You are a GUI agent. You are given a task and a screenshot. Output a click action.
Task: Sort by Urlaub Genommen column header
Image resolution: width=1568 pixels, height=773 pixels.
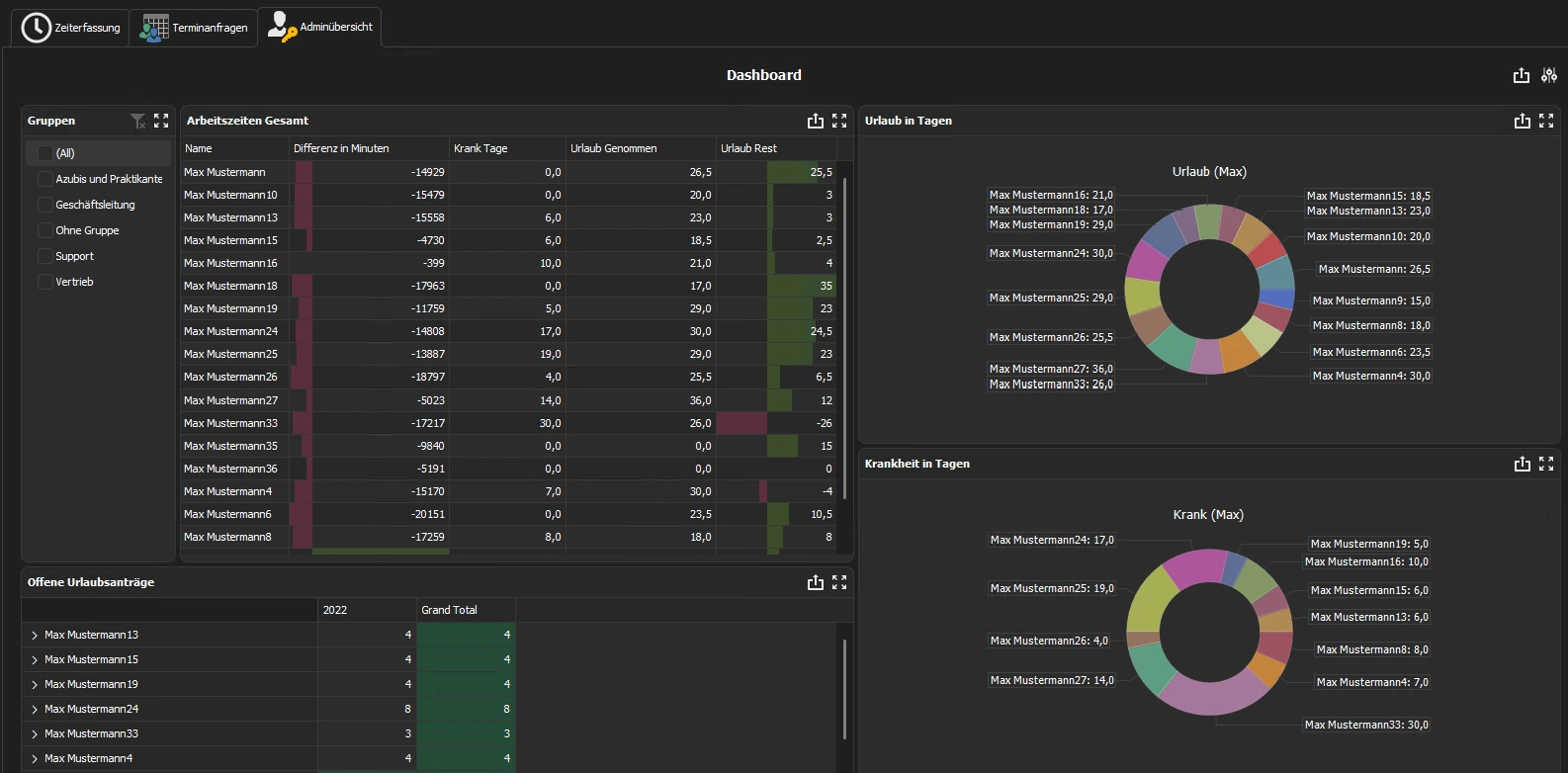[x=641, y=148]
